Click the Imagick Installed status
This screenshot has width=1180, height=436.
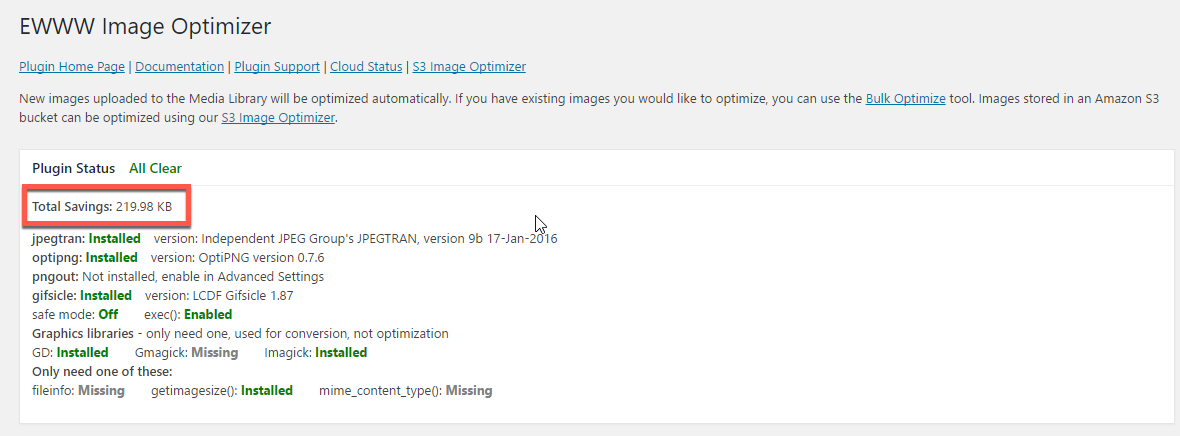point(340,352)
